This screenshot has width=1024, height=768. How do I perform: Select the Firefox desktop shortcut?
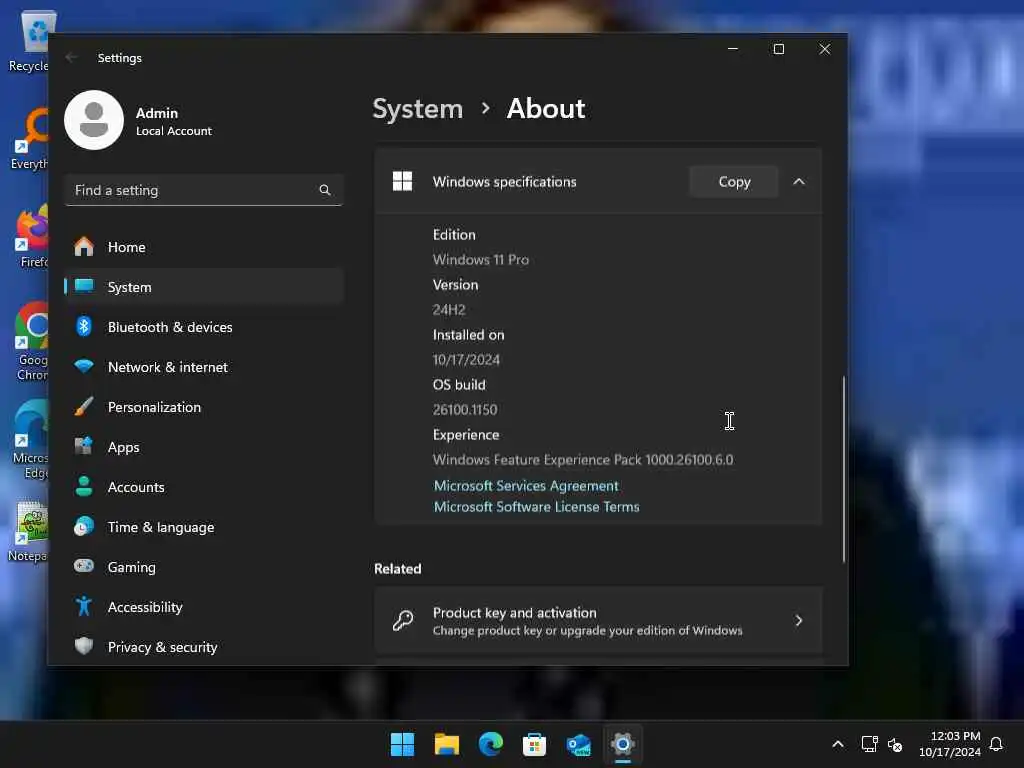30,236
